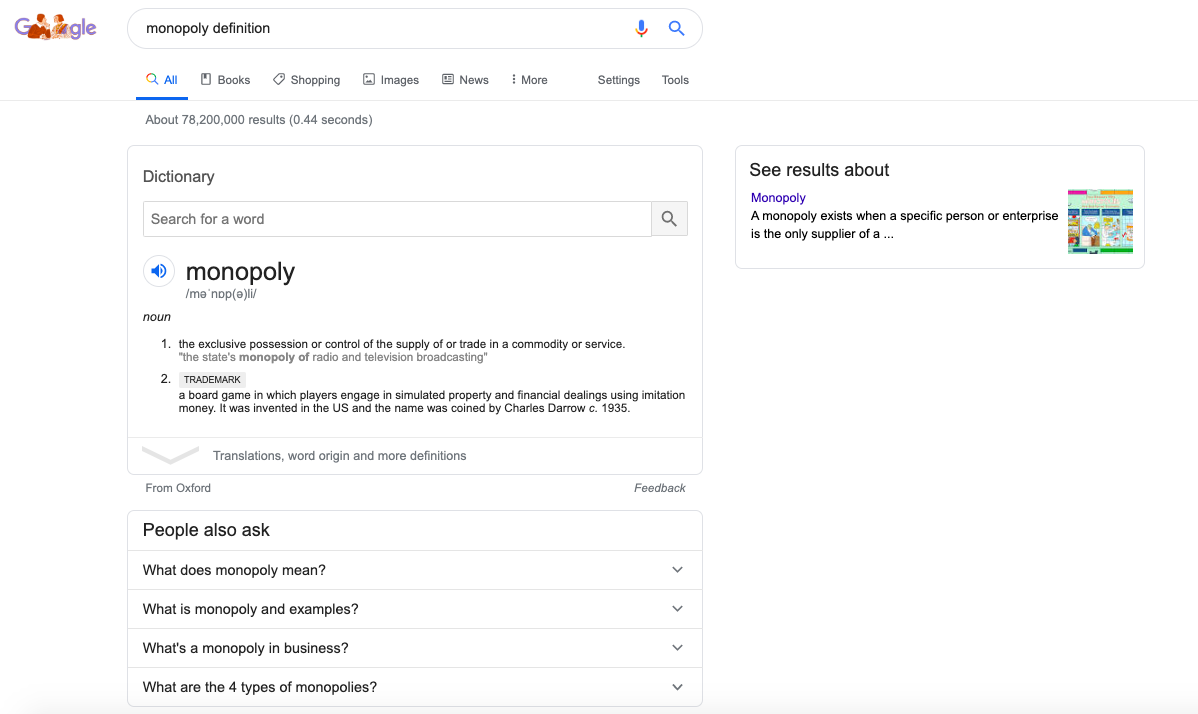1198x714 pixels.
Task: Show search Tools options
Action: 675,80
